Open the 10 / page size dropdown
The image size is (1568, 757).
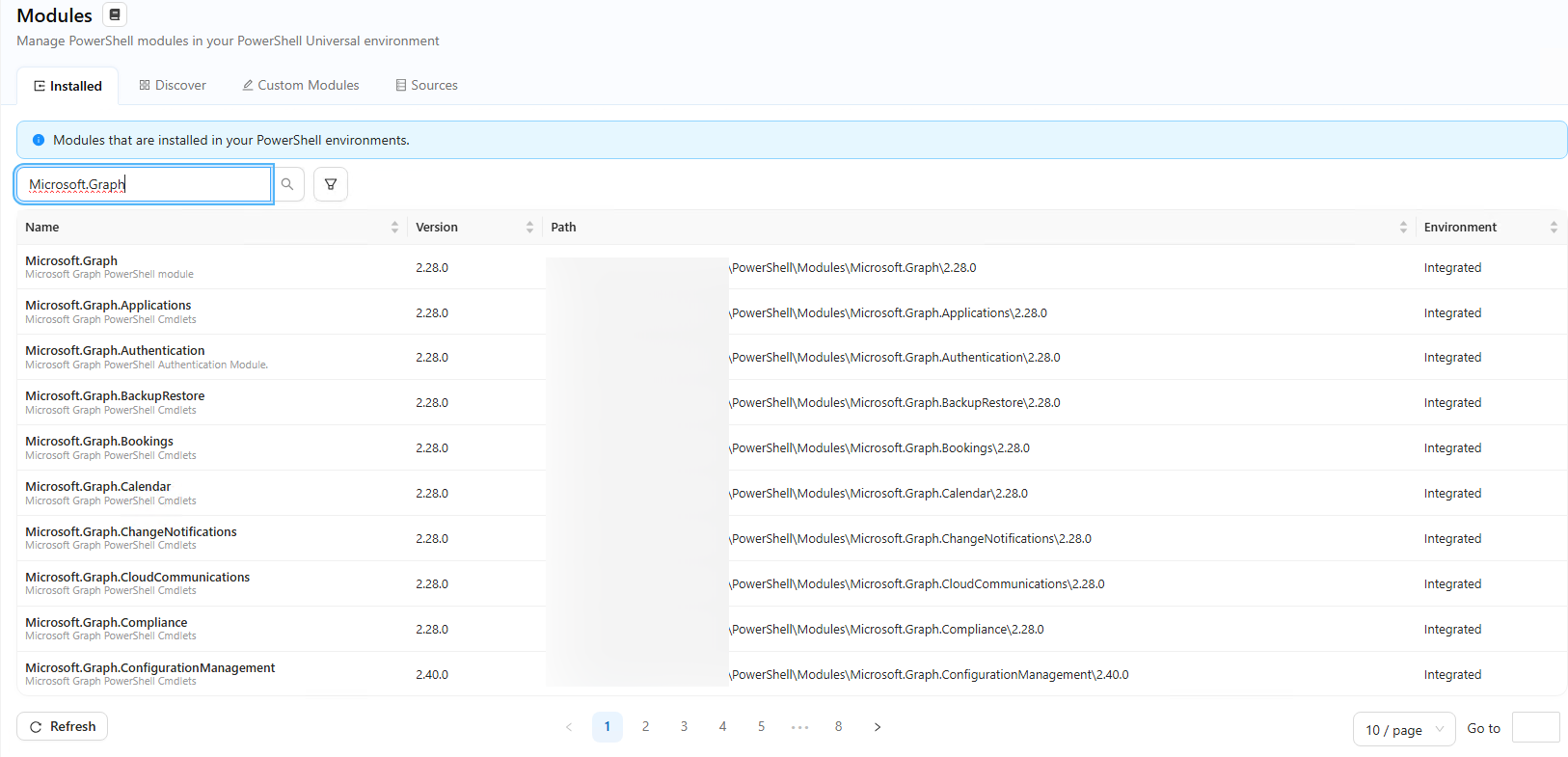click(1404, 729)
